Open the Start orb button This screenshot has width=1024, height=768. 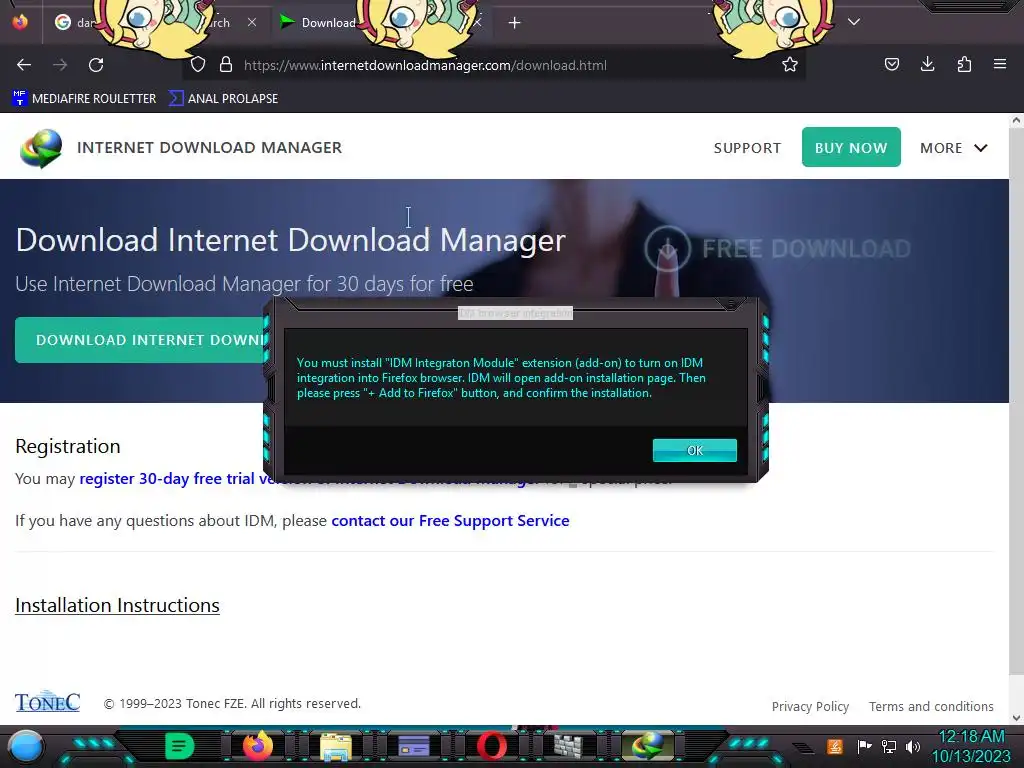25,746
